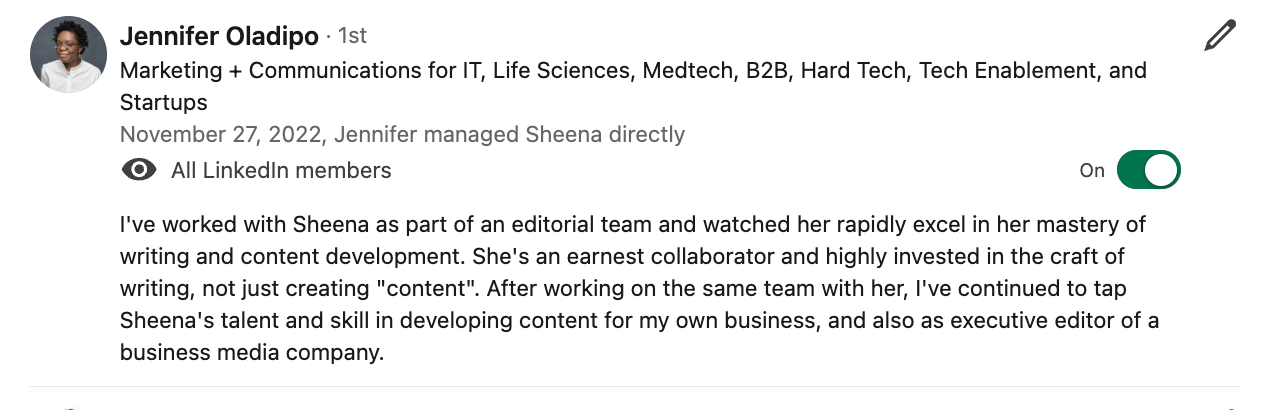1272x410 pixels.
Task: Select the November 27, 2022 date text
Action: (222, 134)
